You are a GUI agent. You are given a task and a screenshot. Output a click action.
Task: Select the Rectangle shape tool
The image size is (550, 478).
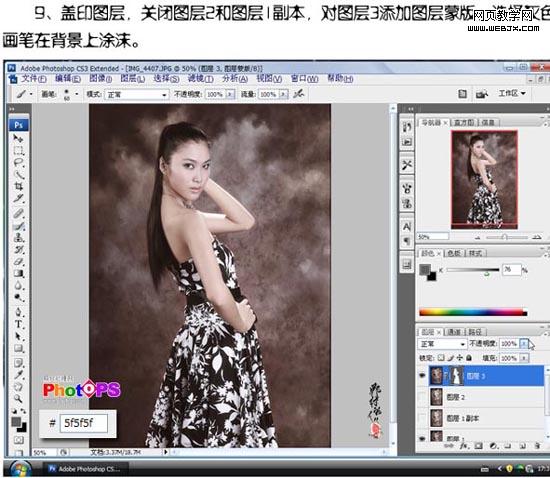(18, 348)
